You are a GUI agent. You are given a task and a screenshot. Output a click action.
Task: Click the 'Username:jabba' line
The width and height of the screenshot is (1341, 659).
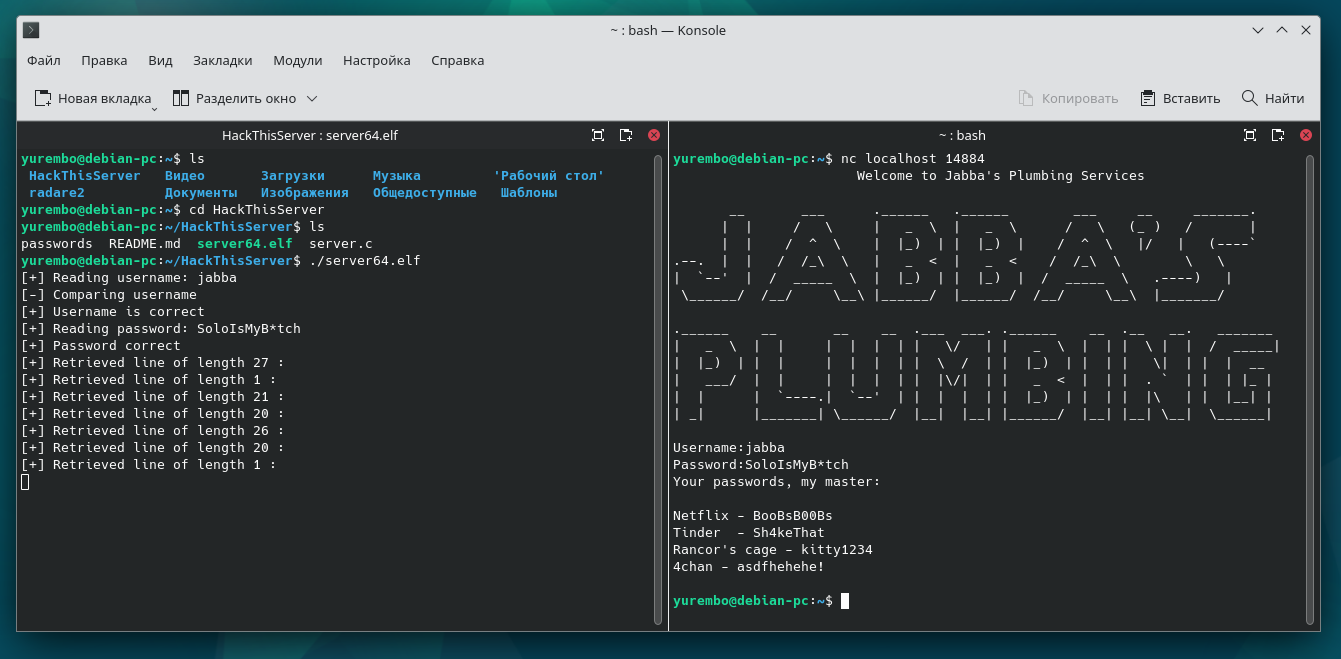729,448
